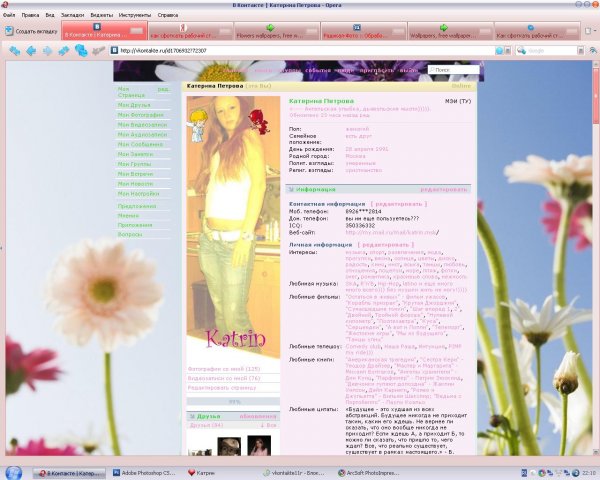Open Мои Друзья in sidebar
Image resolution: width=600 pixels, height=480 pixels.
(134, 105)
